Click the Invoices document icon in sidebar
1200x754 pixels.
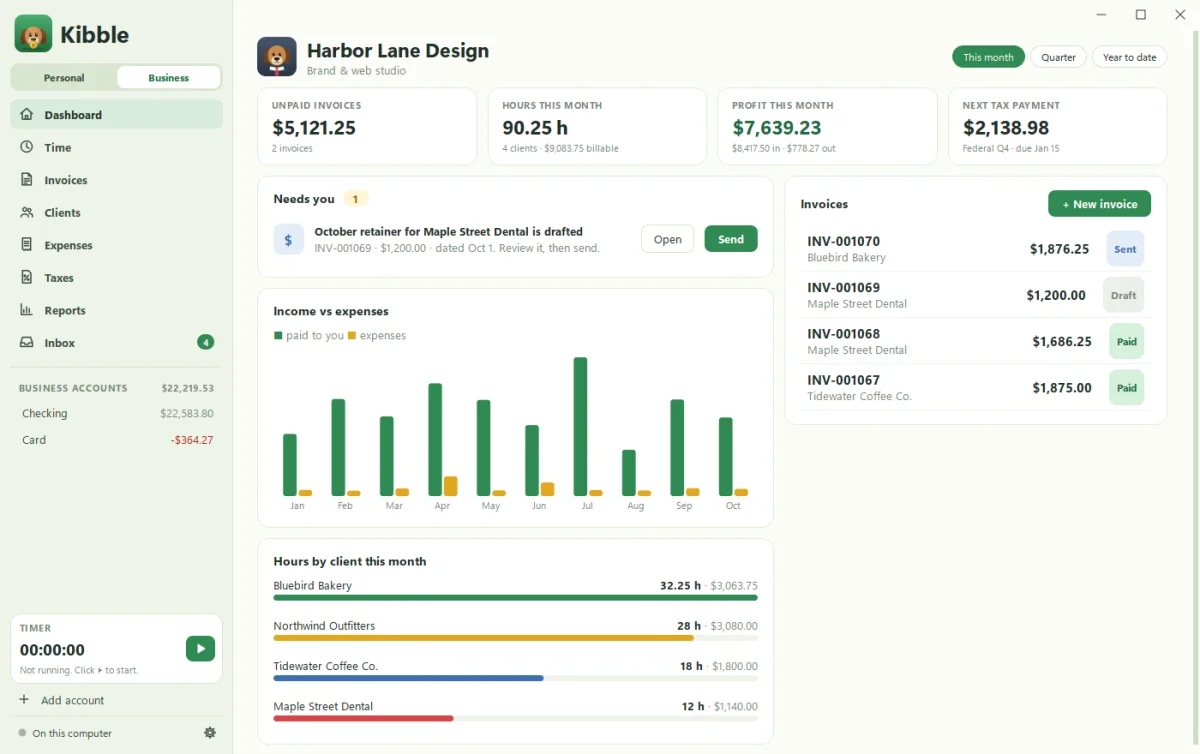click(27, 180)
